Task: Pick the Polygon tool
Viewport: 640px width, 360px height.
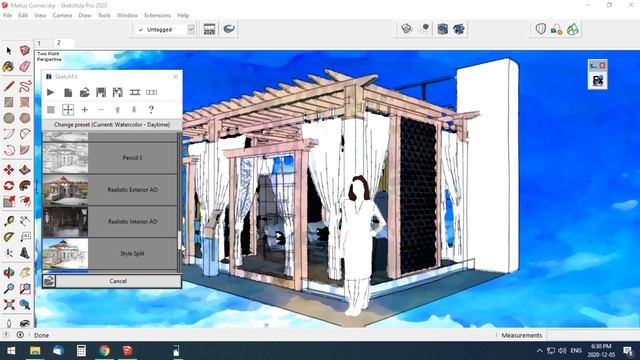Action: [25, 118]
